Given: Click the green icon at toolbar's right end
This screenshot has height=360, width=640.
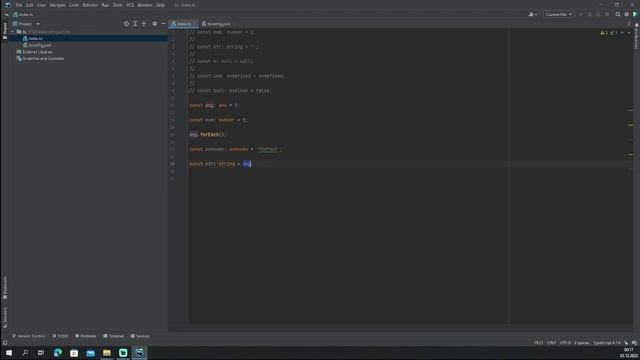Looking at the screenshot, I should 635,14.
